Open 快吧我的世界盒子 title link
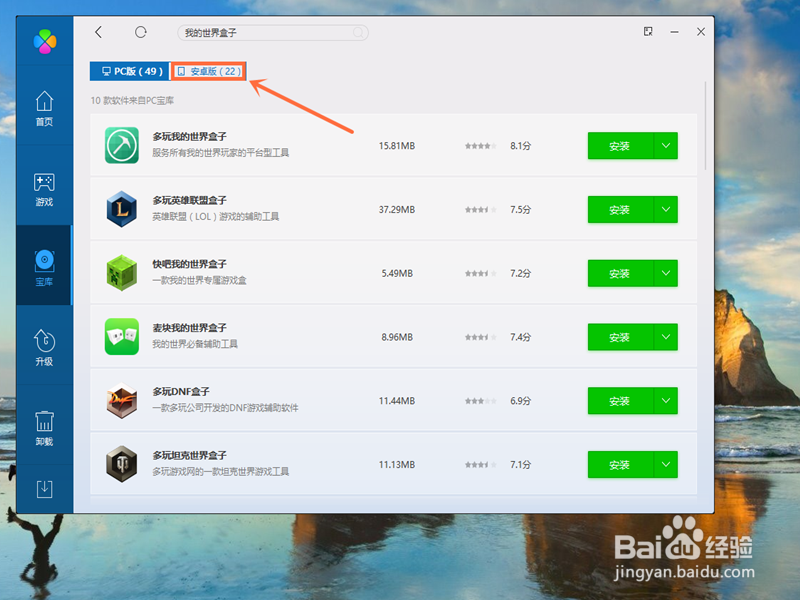The width and height of the screenshot is (800, 600). coord(189,264)
